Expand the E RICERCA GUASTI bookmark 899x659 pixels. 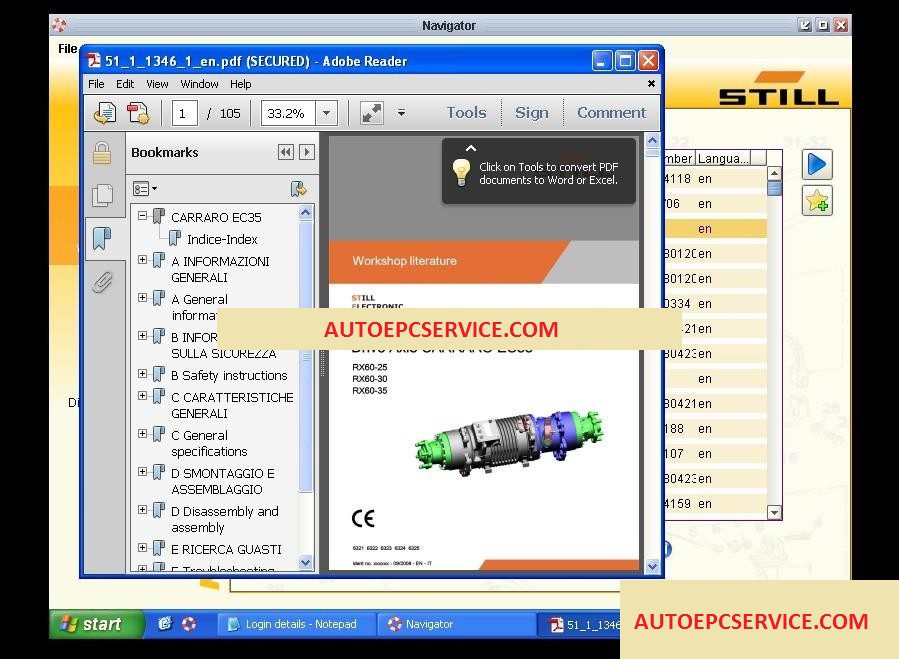[142, 548]
